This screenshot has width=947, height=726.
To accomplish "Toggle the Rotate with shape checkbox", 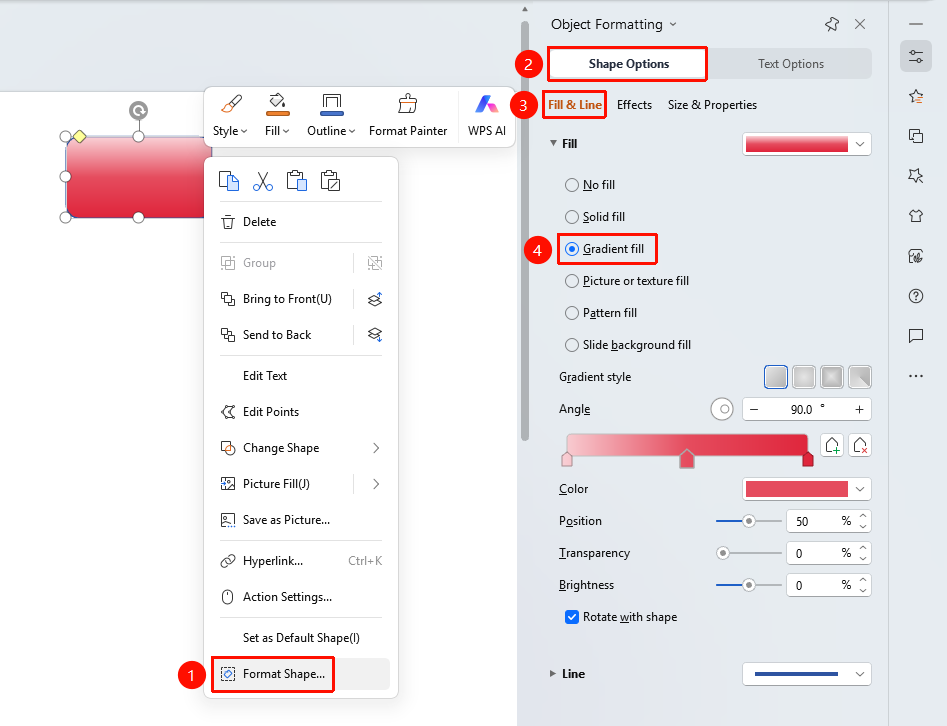I will point(572,617).
